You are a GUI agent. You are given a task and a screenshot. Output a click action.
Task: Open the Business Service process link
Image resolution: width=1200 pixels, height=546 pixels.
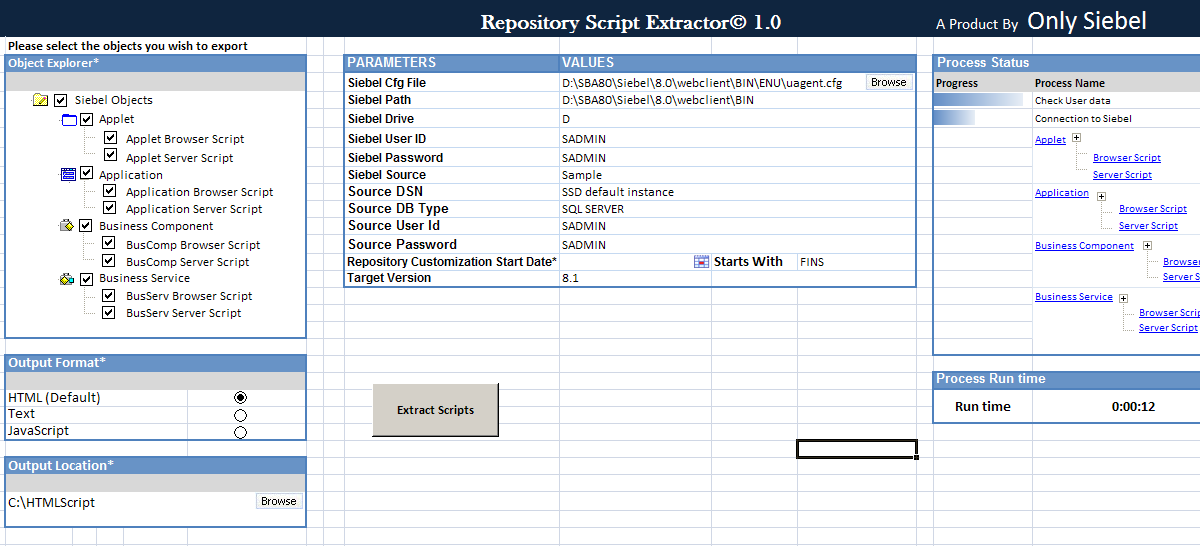coord(1074,297)
